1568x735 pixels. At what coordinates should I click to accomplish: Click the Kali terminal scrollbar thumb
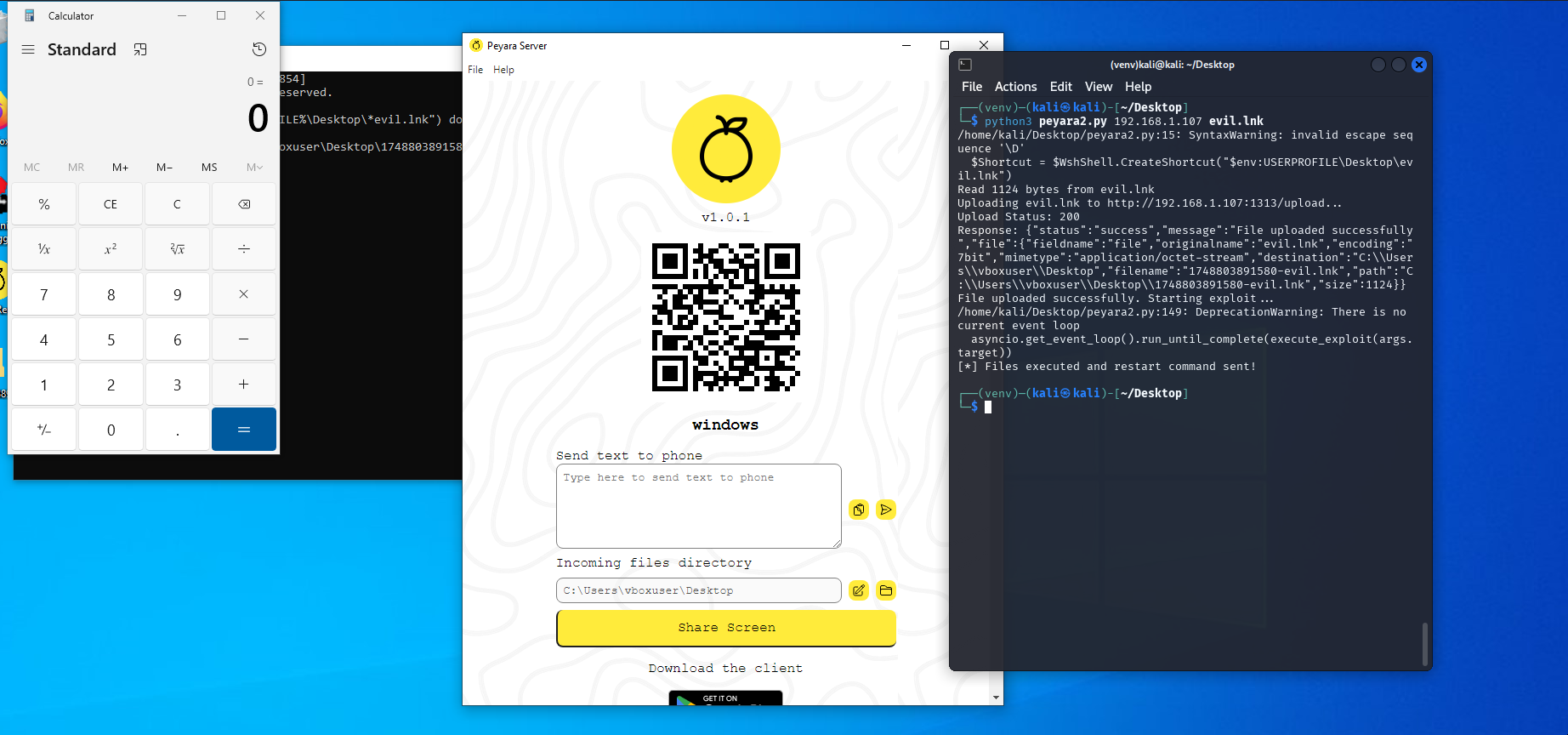(x=1425, y=644)
